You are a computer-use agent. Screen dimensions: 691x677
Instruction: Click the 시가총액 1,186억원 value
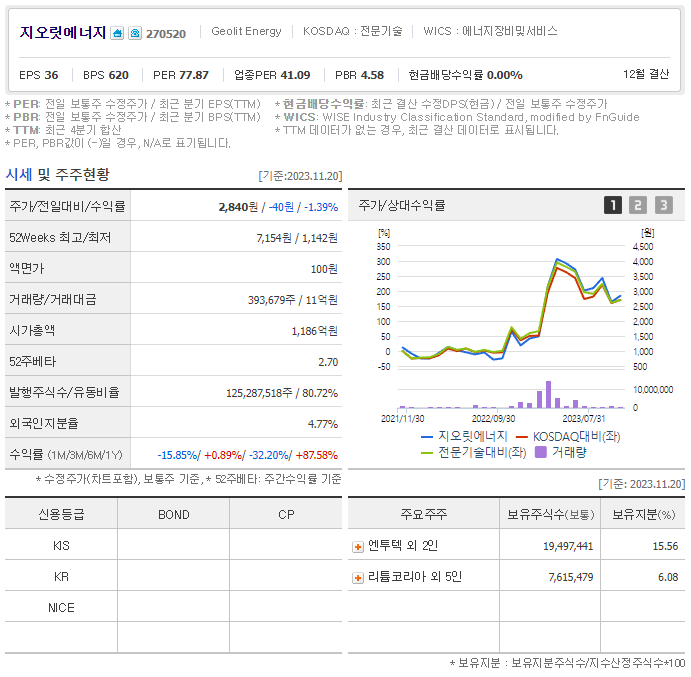click(x=315, y=331)
